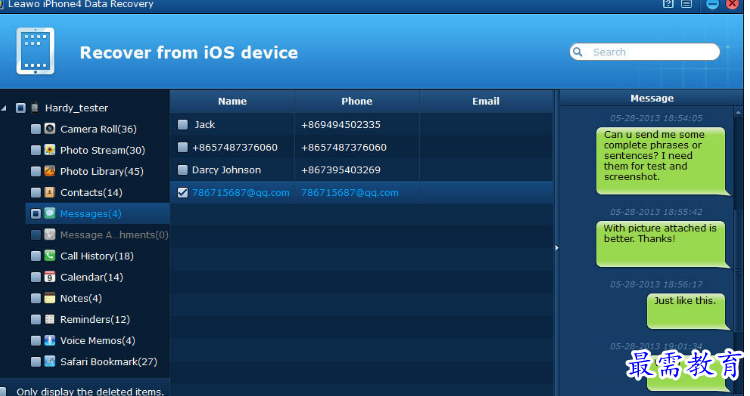Open Safari Bookmark(27) category
This screenshot has height=396, width=750.
pos(109,362)
